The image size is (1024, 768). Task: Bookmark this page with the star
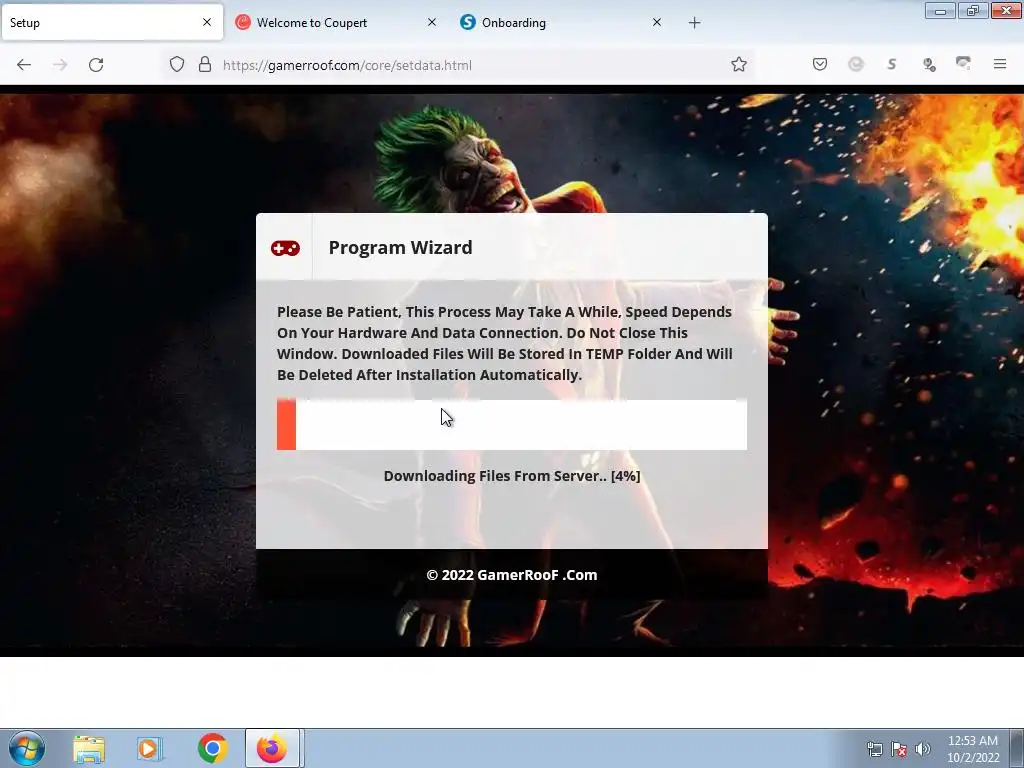739,65
